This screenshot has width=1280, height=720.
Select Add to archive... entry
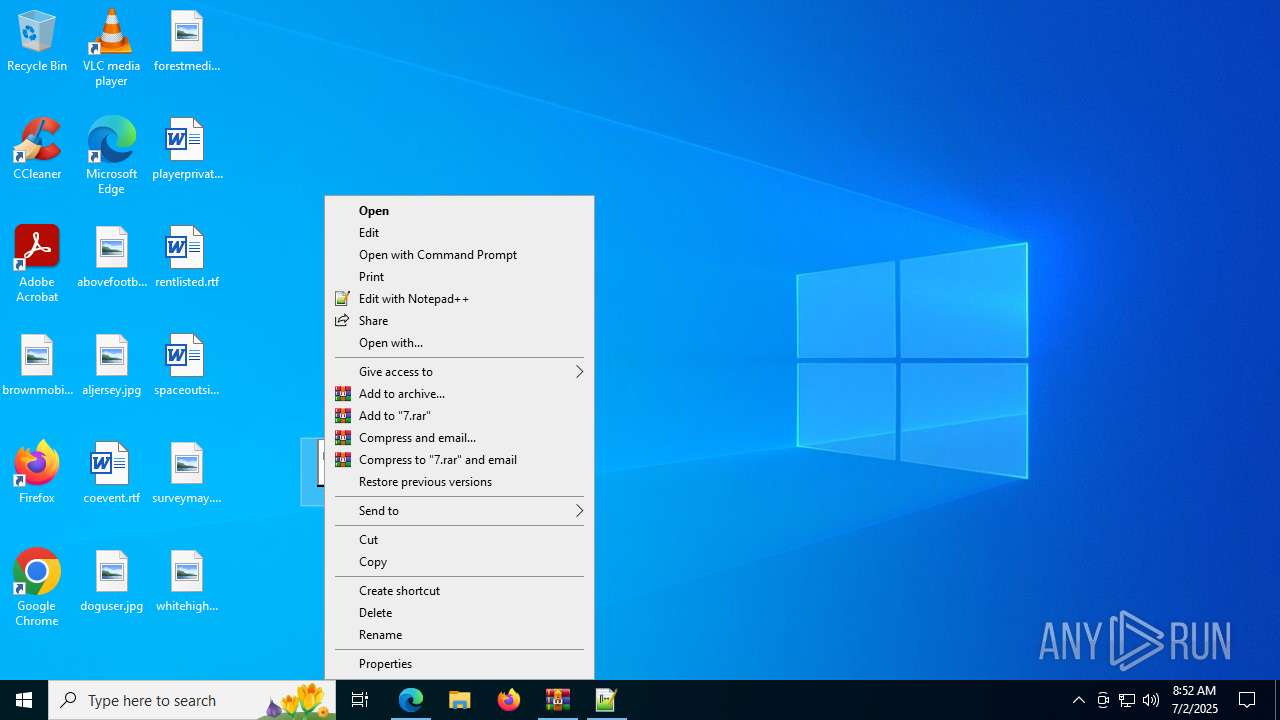pyautogui.click(x=459, y=394)
